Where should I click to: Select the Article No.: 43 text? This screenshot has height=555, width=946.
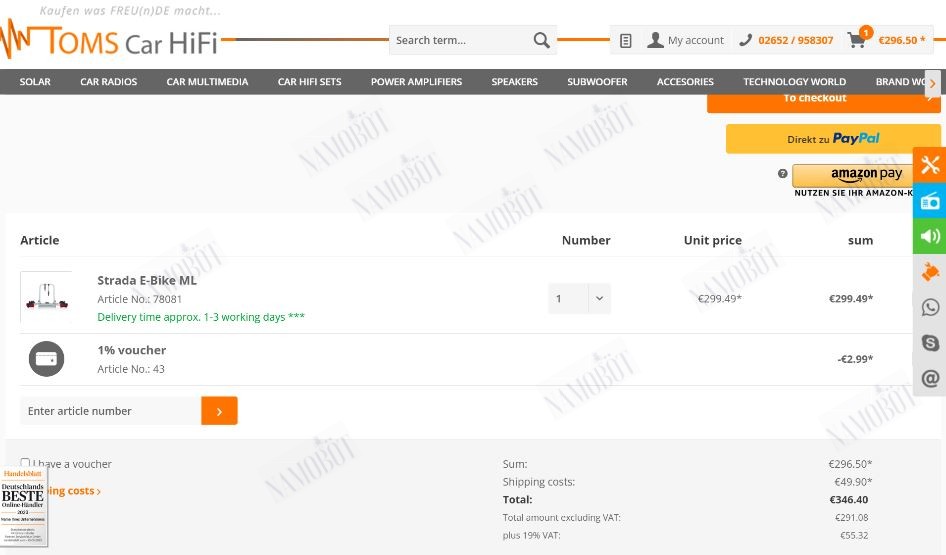[x=131, y=369]
